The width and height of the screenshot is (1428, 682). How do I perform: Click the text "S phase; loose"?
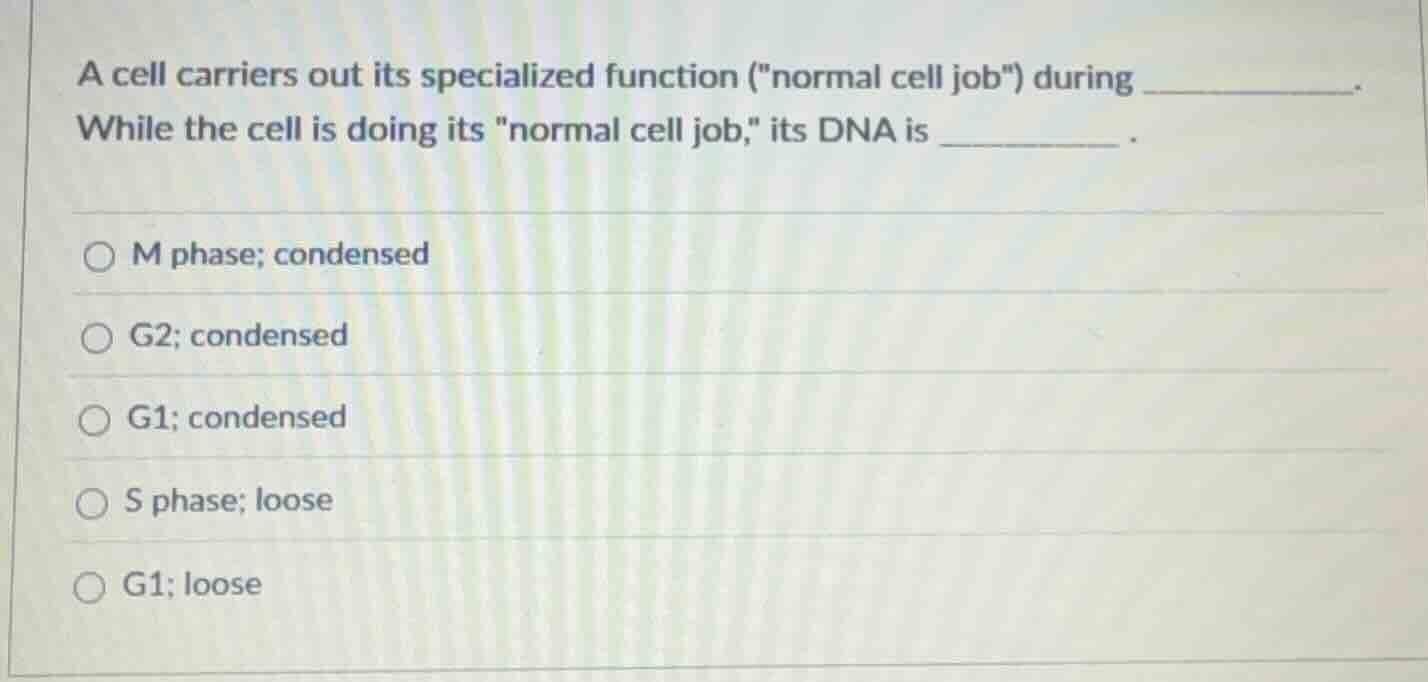230,502
